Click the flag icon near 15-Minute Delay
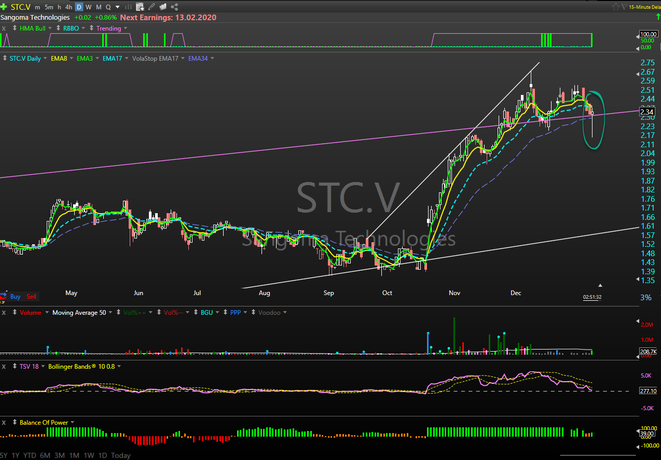 click(623, 7)
